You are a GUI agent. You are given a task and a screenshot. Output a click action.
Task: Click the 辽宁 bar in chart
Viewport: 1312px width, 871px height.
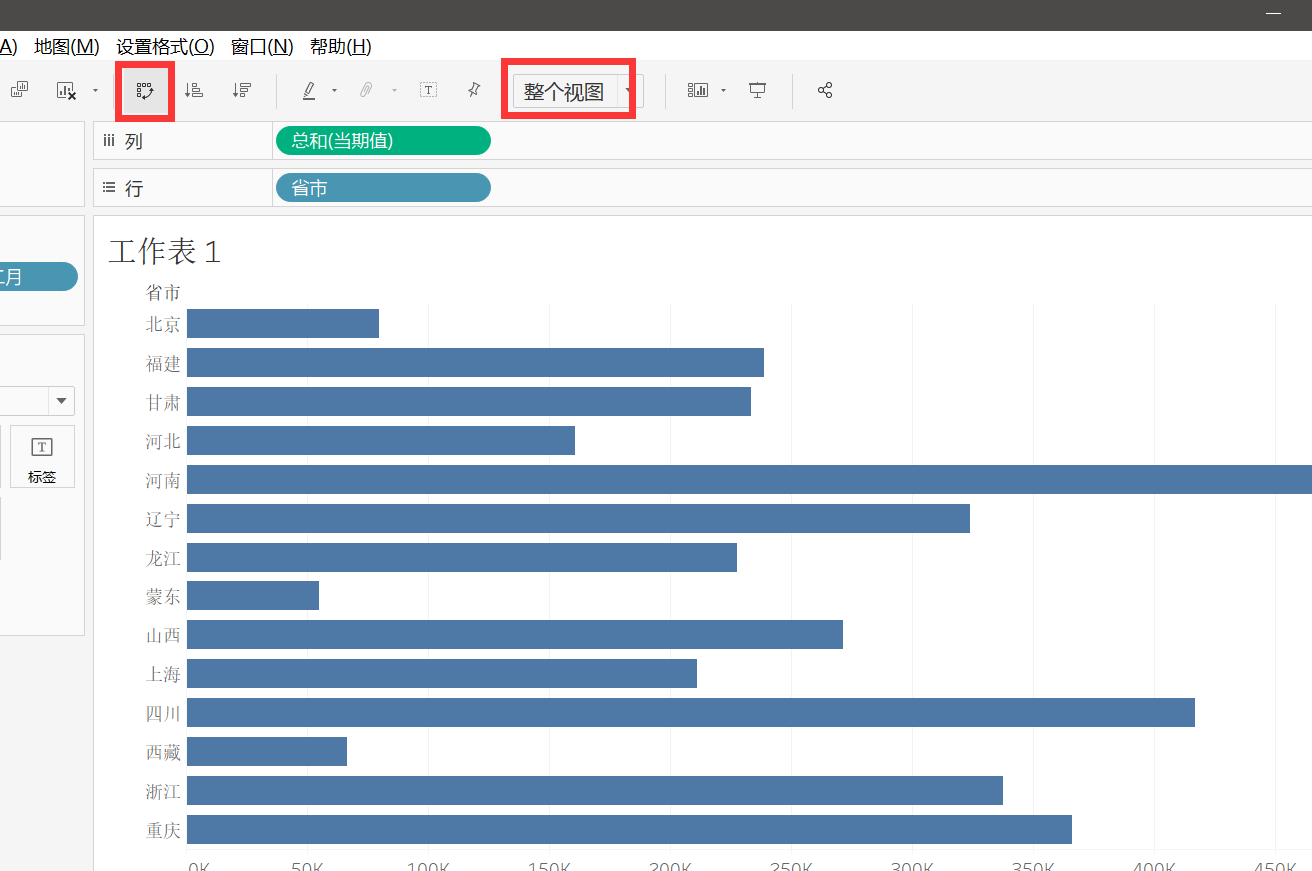(578, 519)
